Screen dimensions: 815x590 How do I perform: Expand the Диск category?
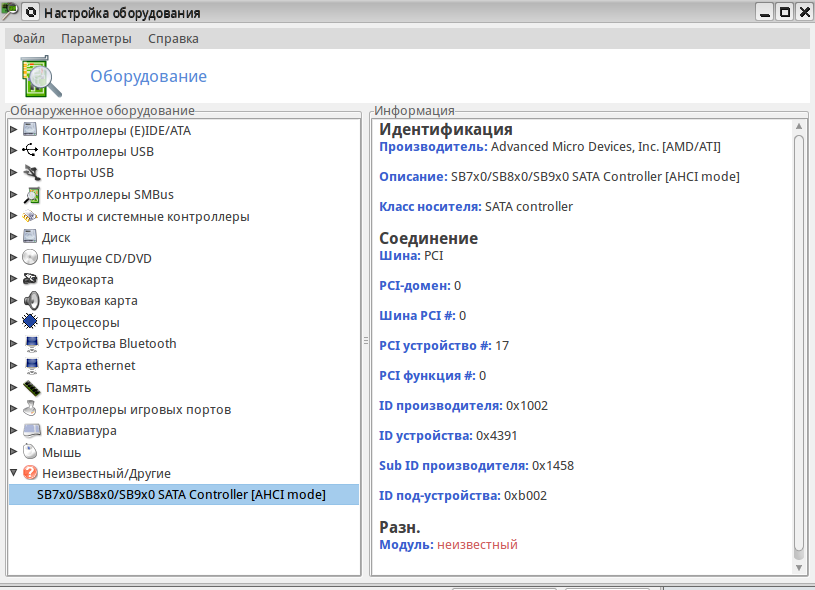(13, 237)
